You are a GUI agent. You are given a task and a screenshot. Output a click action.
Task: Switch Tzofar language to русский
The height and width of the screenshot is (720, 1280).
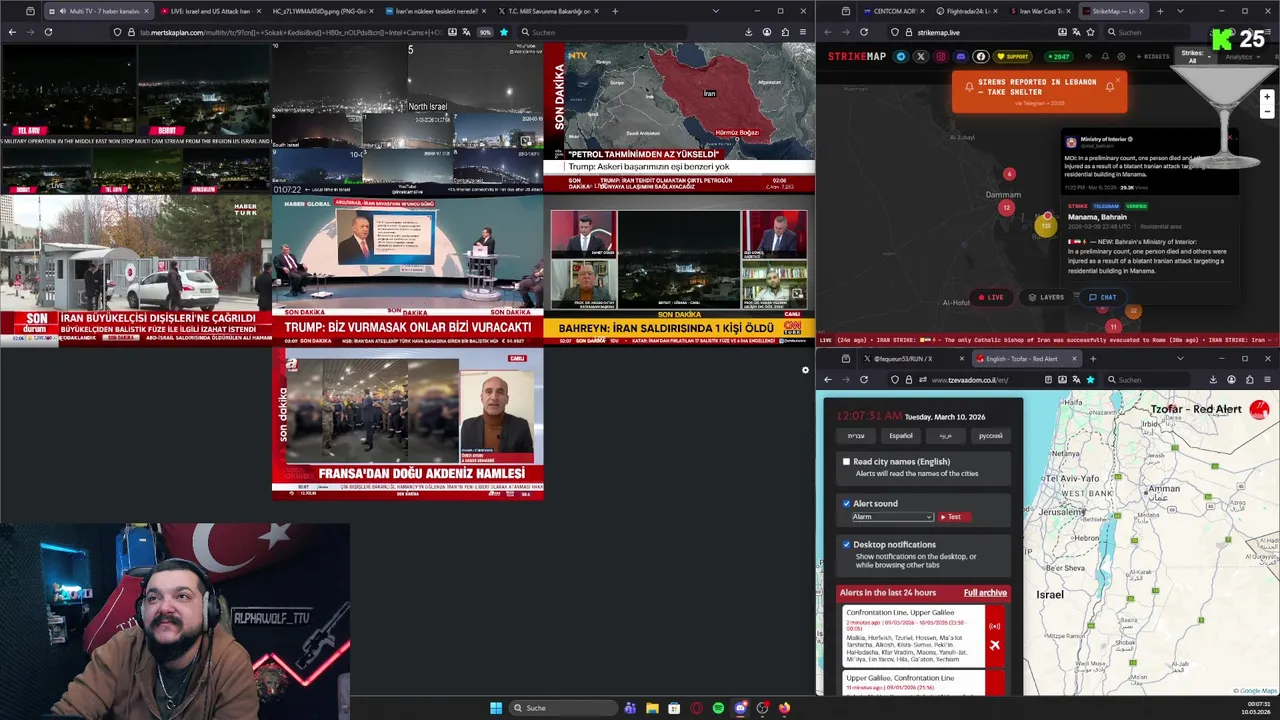[x=990, y=436]
